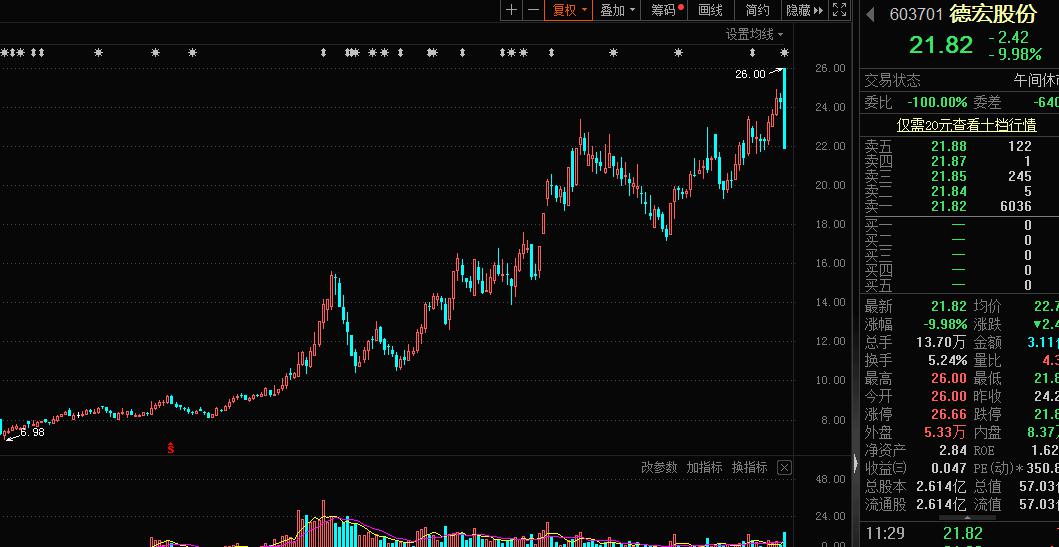
Task: Expand the 设置均线 dropdown
Action: [x=755, y=34]
